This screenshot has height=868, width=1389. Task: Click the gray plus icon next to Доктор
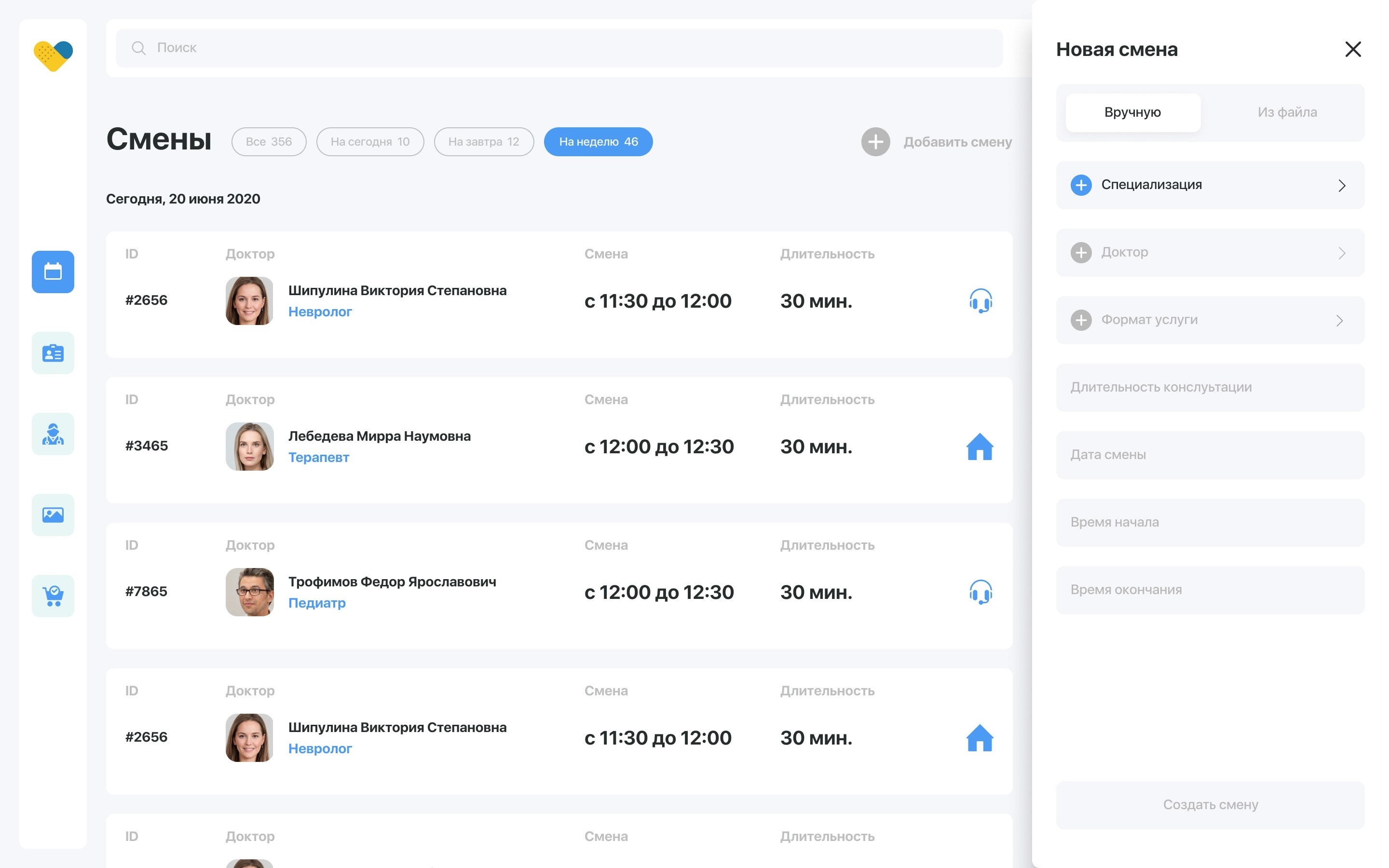click(1081, 253)
